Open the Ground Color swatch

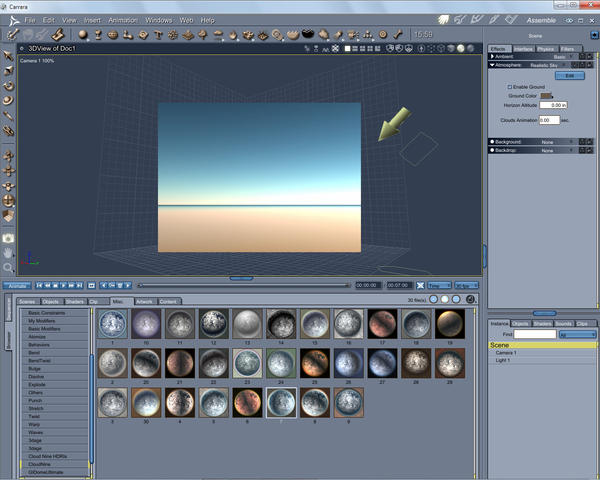point(546,95)
